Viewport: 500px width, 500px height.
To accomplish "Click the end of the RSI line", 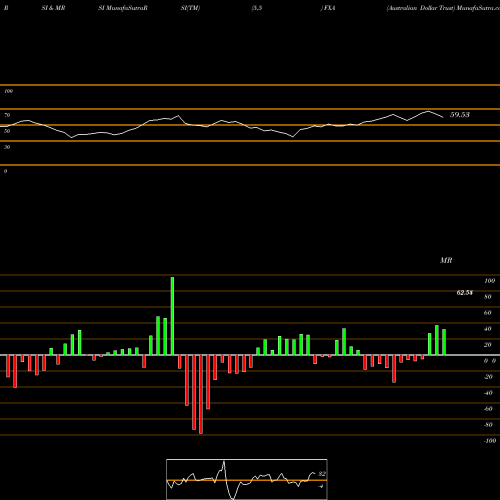I will (443, 117).
